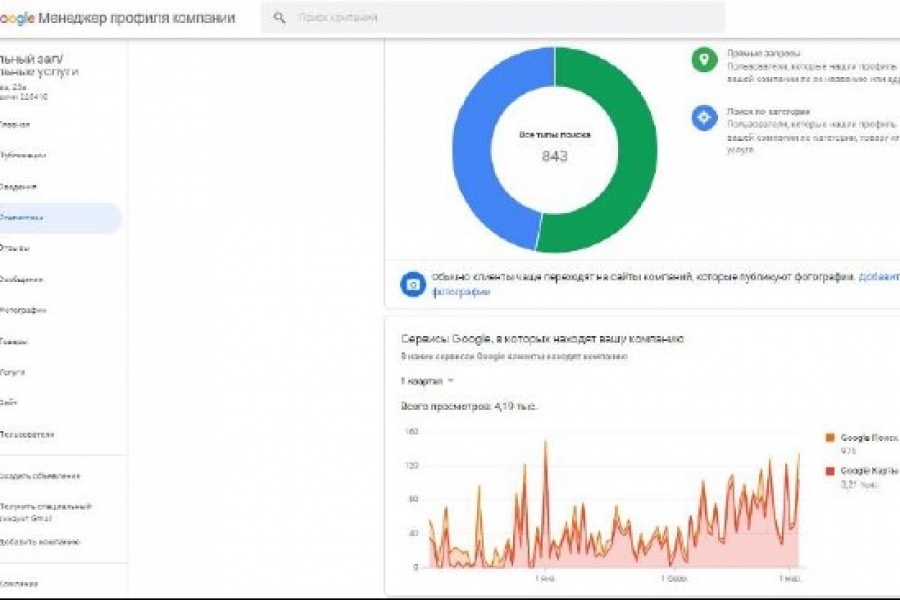Select the highlighted Статистика sidebar item
Image resolution: width=900 pixels, height=600 pixels.
click(x=60, y=218)
